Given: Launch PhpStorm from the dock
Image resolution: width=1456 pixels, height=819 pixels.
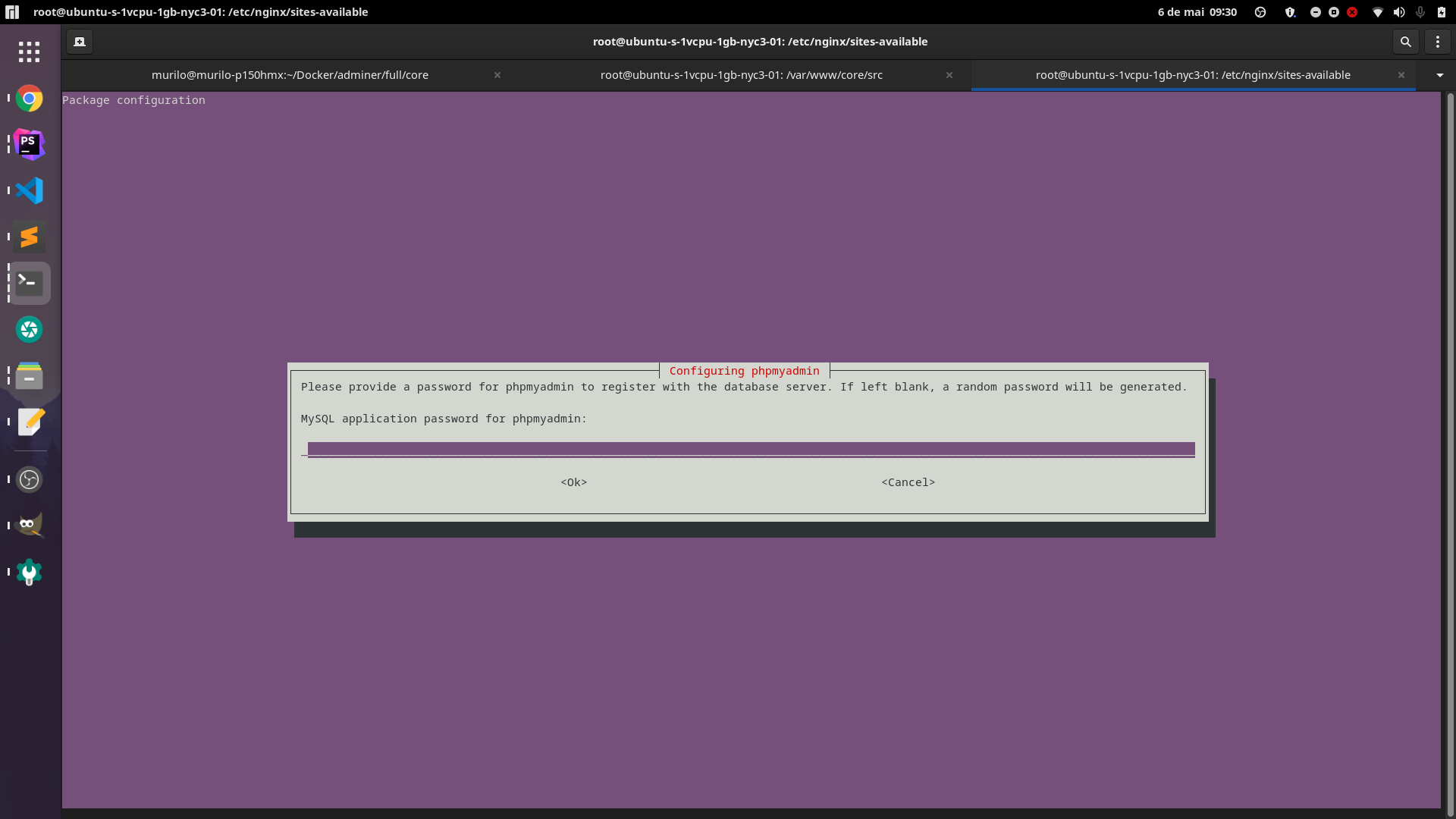Looking at the screenshot, I should [x=29, y=144].
